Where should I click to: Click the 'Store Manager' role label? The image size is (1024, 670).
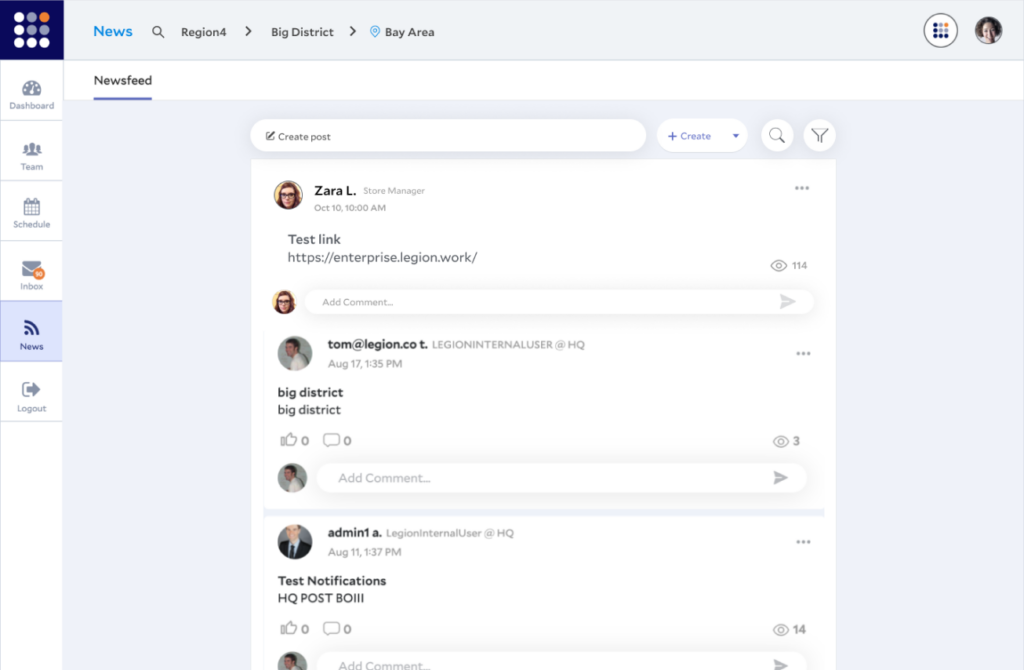394,191
